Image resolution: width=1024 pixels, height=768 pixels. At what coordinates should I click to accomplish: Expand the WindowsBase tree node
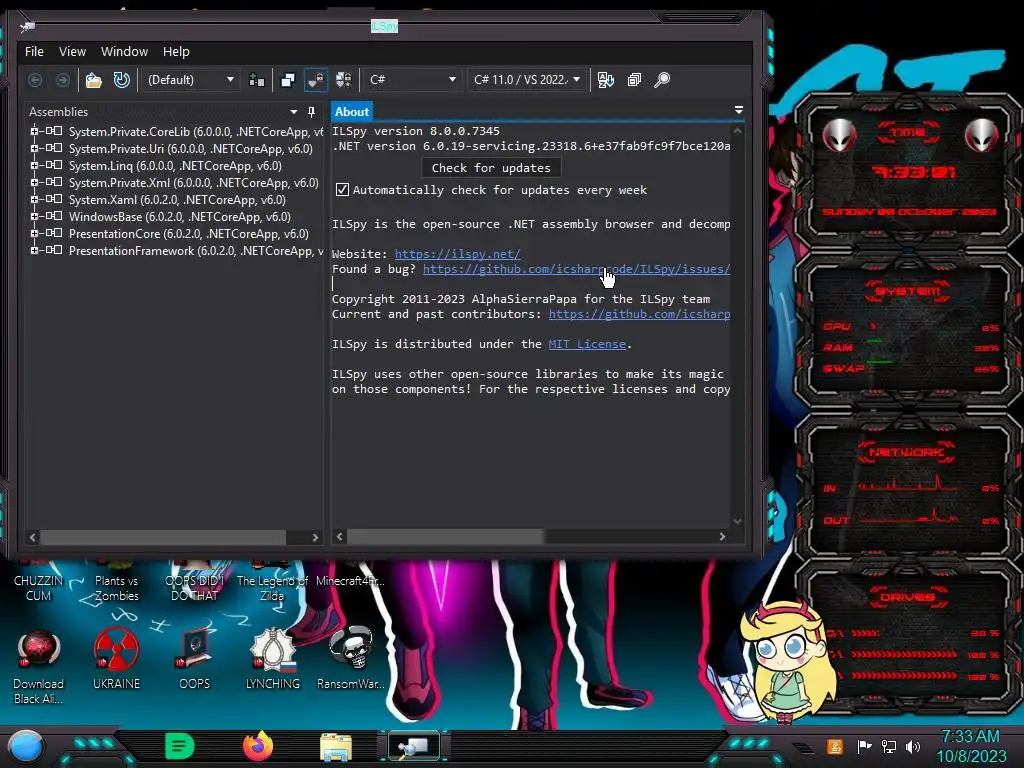(x=34, y=216)
